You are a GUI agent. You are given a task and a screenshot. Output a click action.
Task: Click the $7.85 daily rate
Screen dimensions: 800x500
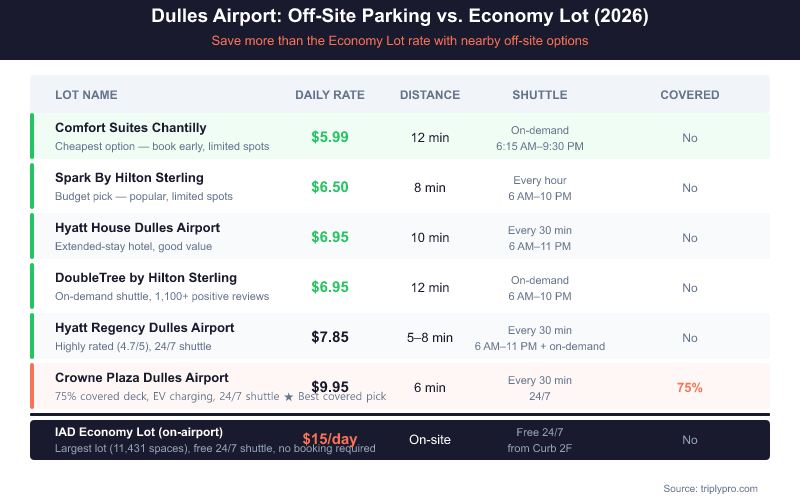330,337
